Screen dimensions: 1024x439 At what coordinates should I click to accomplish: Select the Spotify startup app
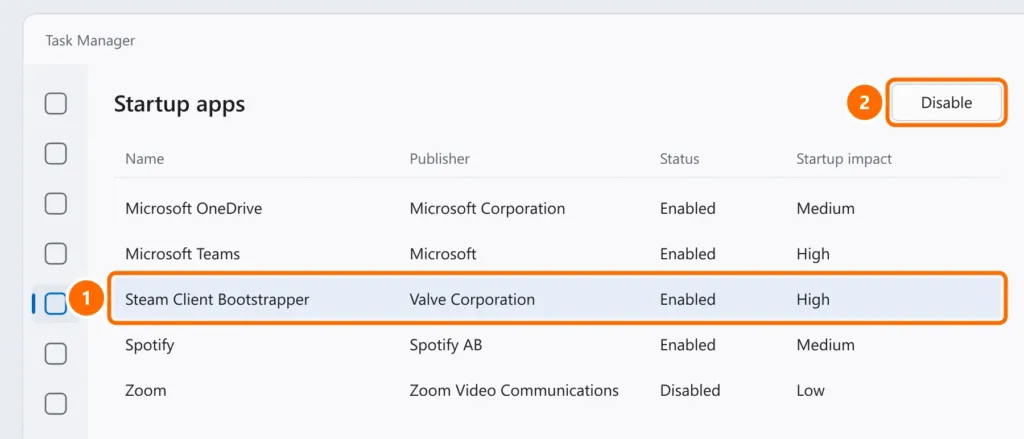(x=150, y=345)
